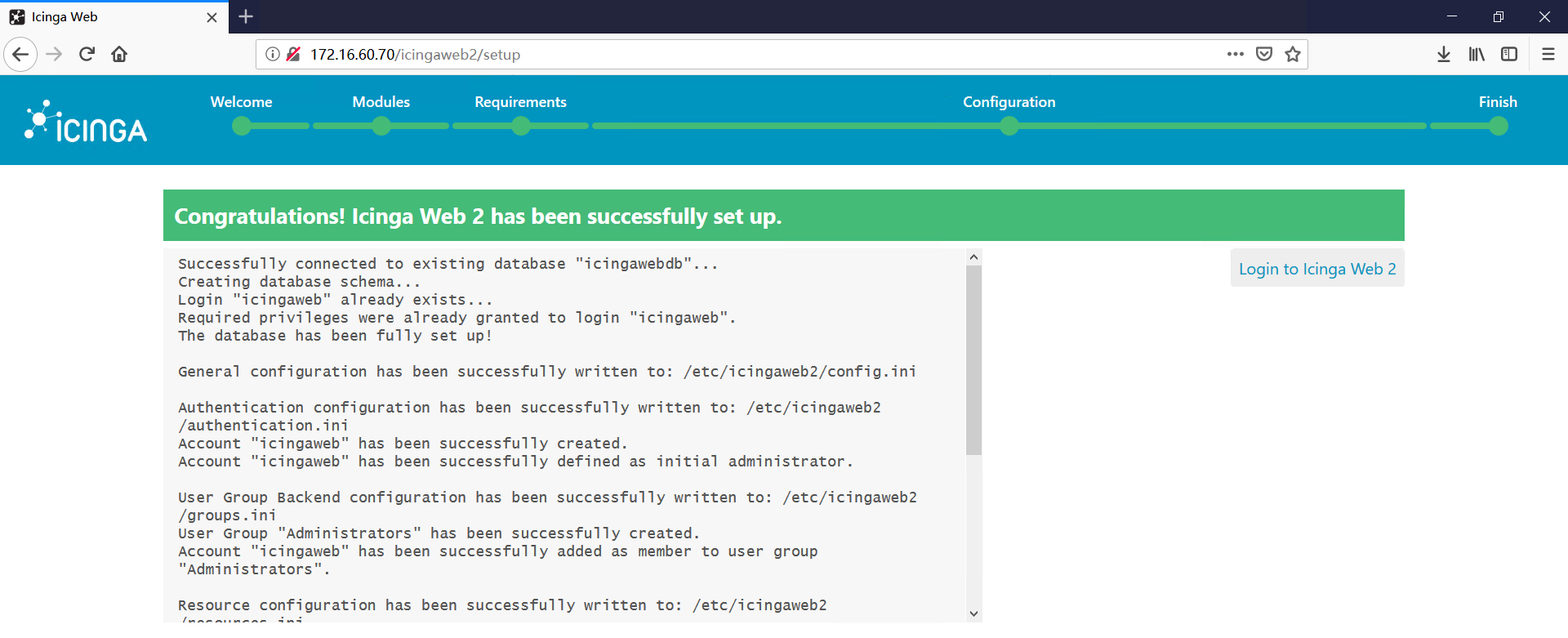Close the Icinga Web tab
This screenshot has height=638, width=1568.
pyautogui.click(x=212, y=17)
